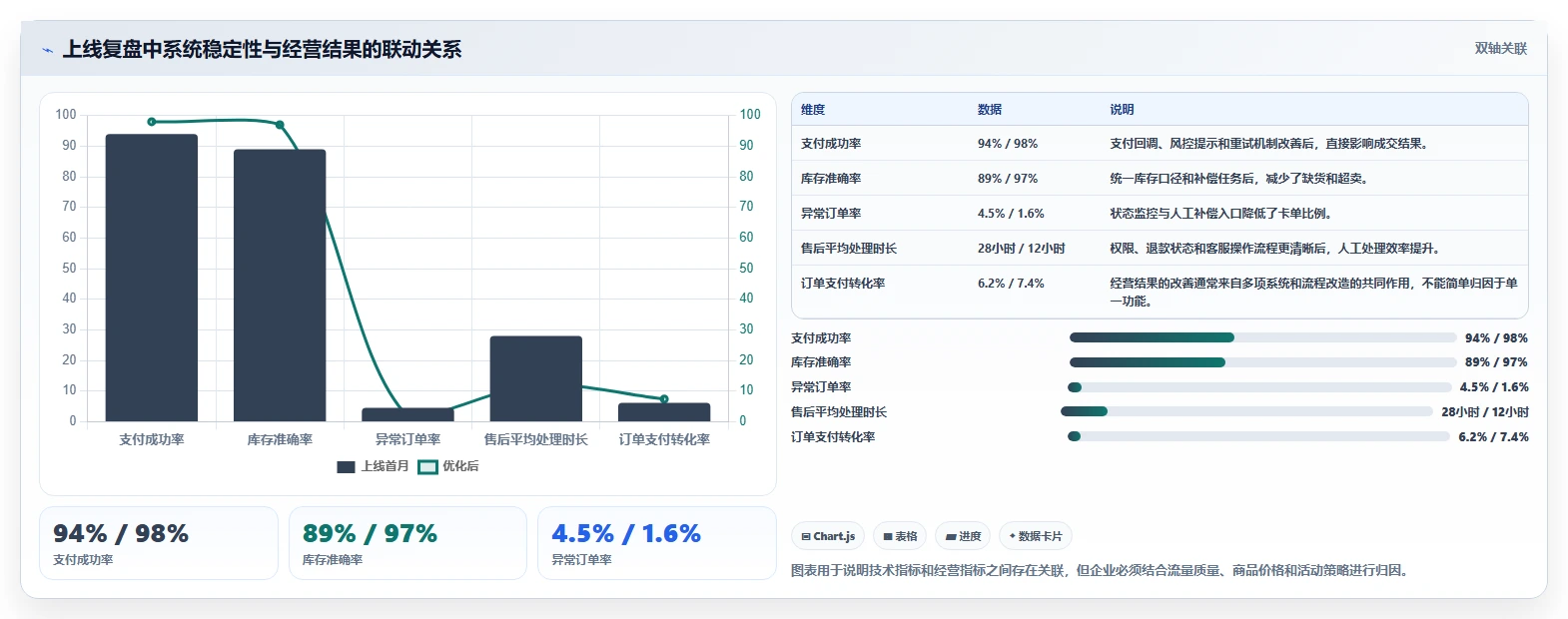Click the 6.2% / 7.4% value in the table
The width and height of the screenshot is (1568, 619).
[x=1011, y=284]
